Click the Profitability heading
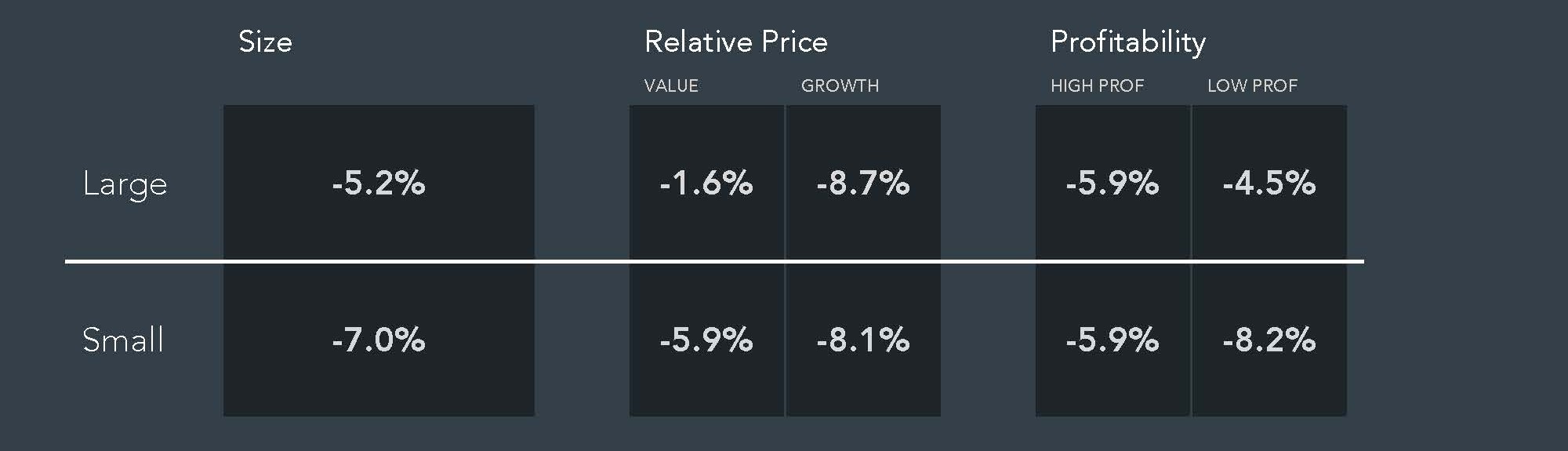The image size is (1568, 451). tap(1127, 43)
